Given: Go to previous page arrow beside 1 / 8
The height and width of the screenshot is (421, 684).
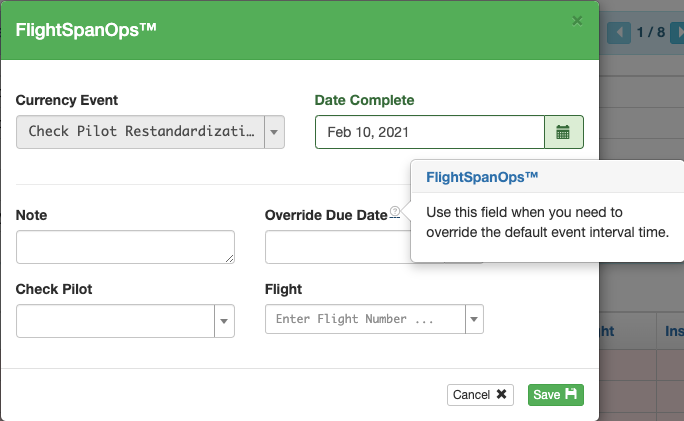Looking at the screenshot, I should [x=619, y=32].
